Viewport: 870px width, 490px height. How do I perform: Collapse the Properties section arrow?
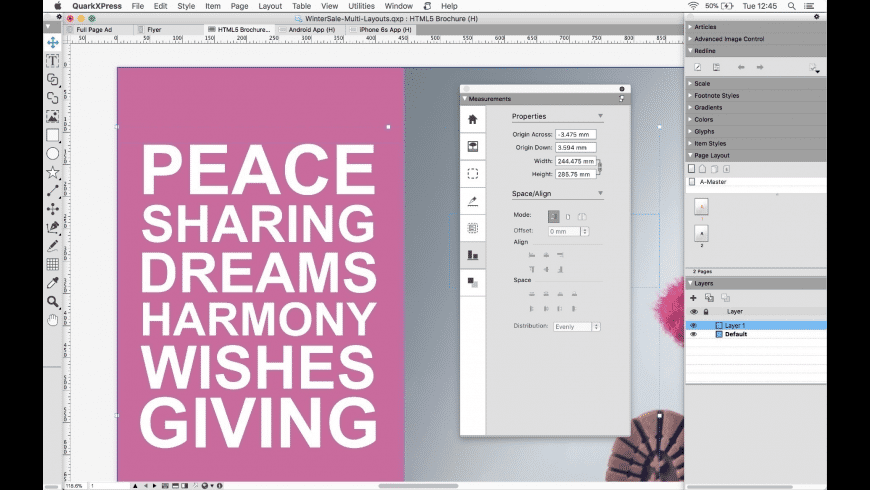[600, 116]
